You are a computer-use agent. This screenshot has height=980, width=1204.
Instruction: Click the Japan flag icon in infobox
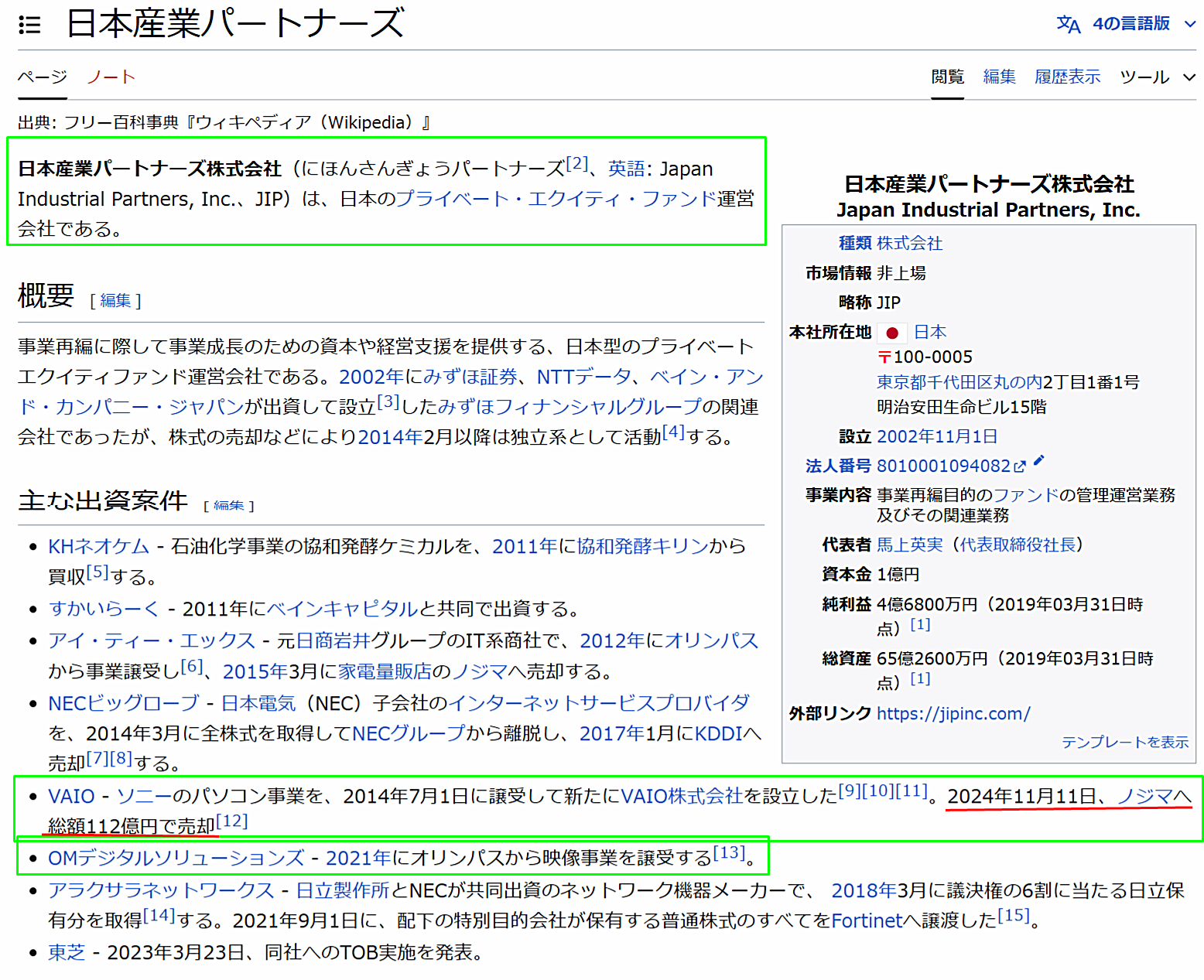891,333
